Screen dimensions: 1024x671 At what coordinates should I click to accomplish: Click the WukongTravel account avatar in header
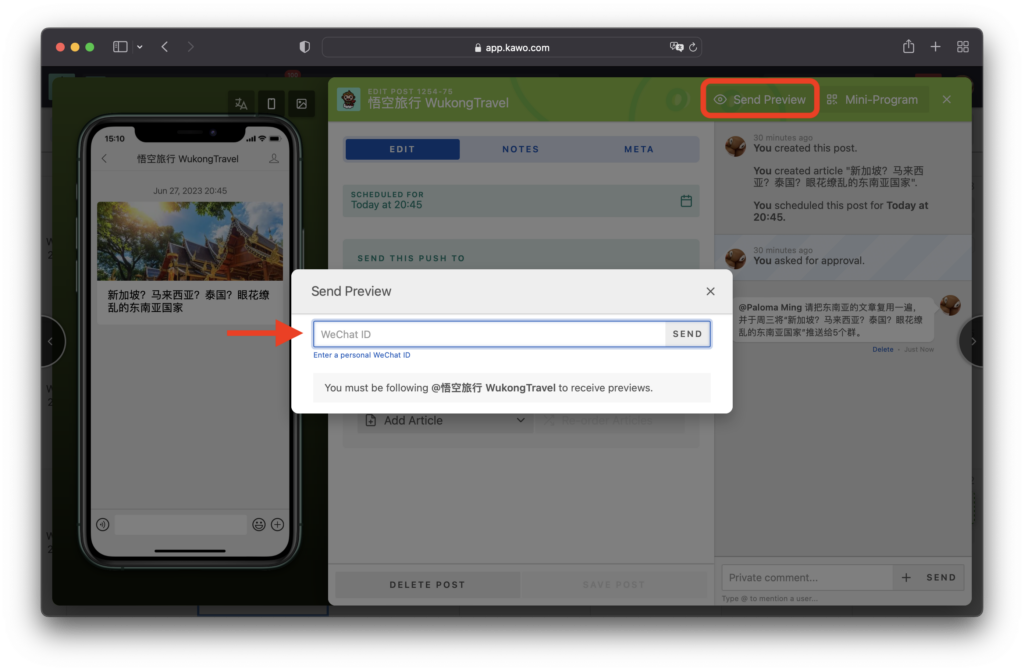tap(349, 99)
